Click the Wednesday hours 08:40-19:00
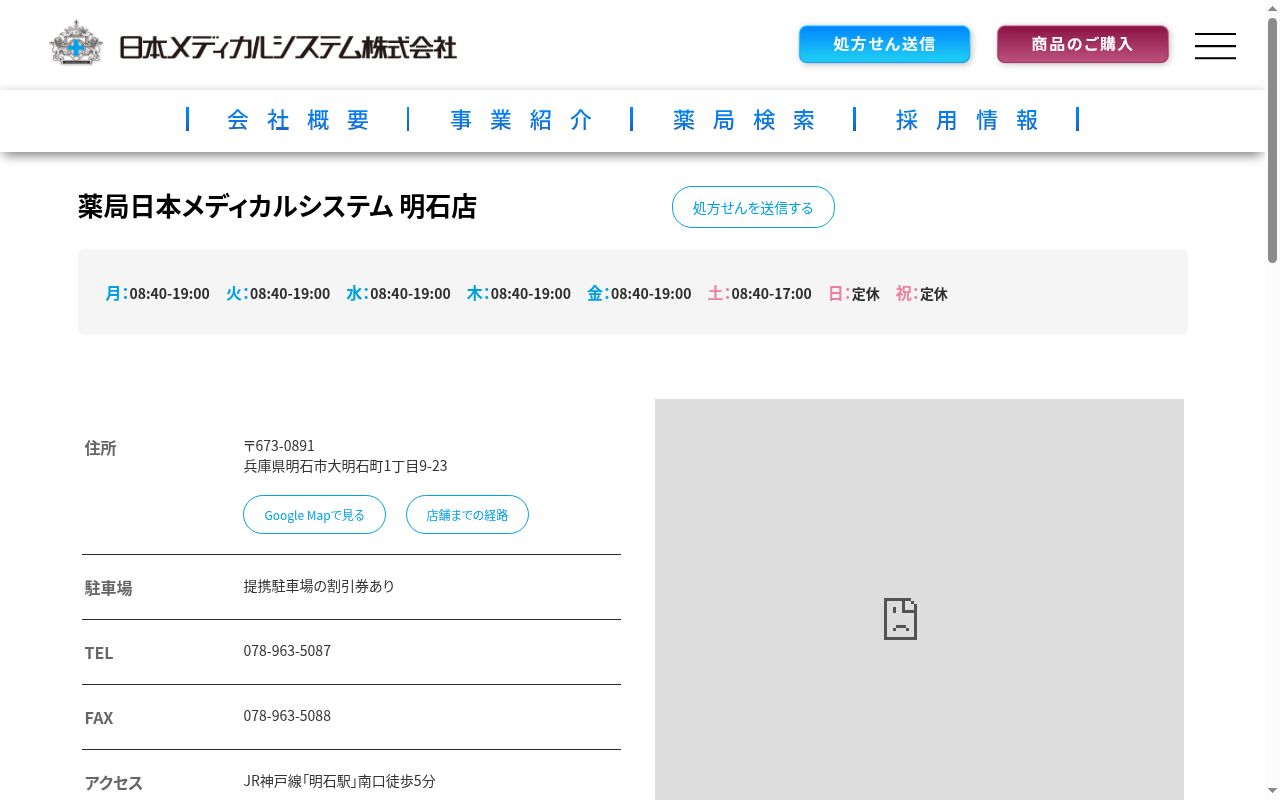The image size is (1280, 800). (x=410, y=294)
